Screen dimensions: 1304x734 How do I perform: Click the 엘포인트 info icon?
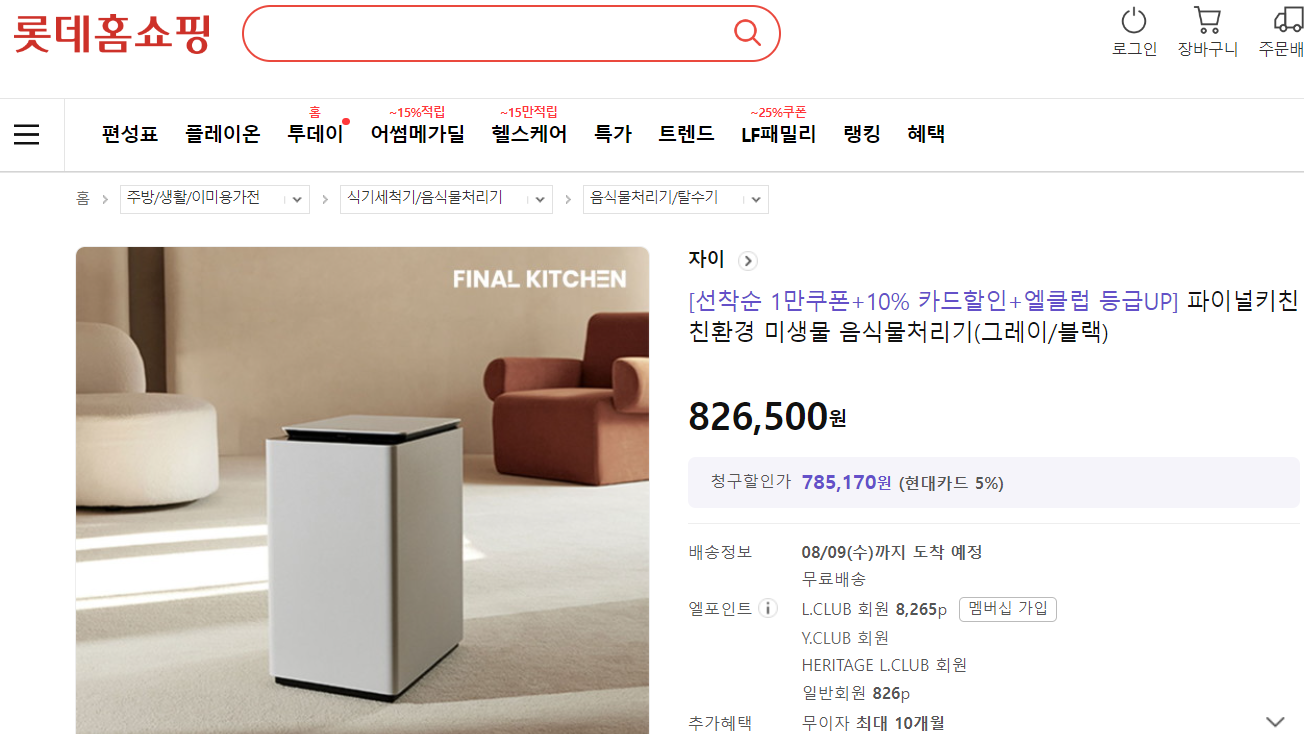[768, 608]
